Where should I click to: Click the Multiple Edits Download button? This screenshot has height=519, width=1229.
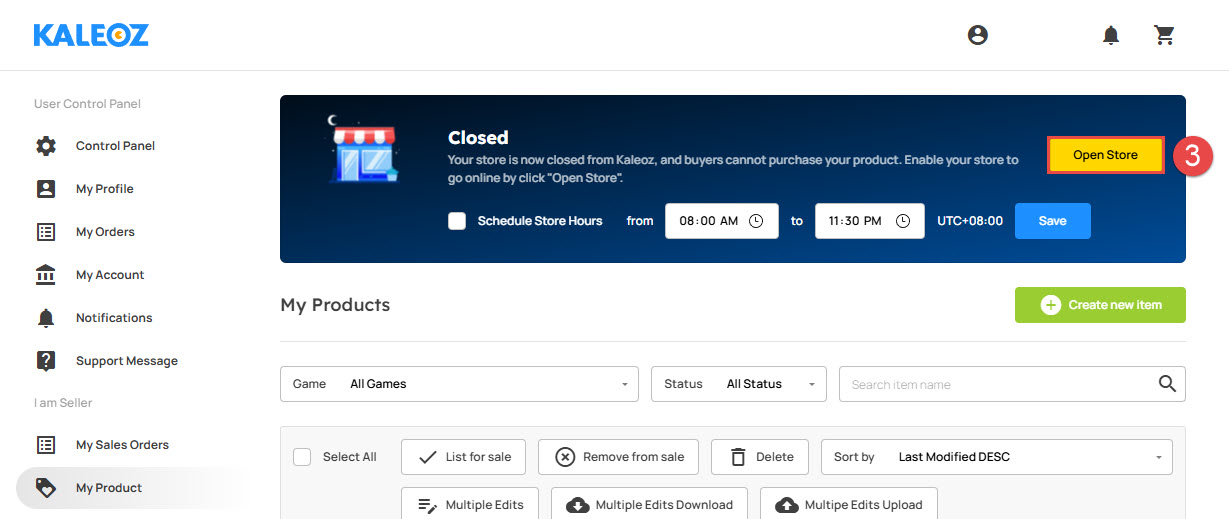(650, 504)
